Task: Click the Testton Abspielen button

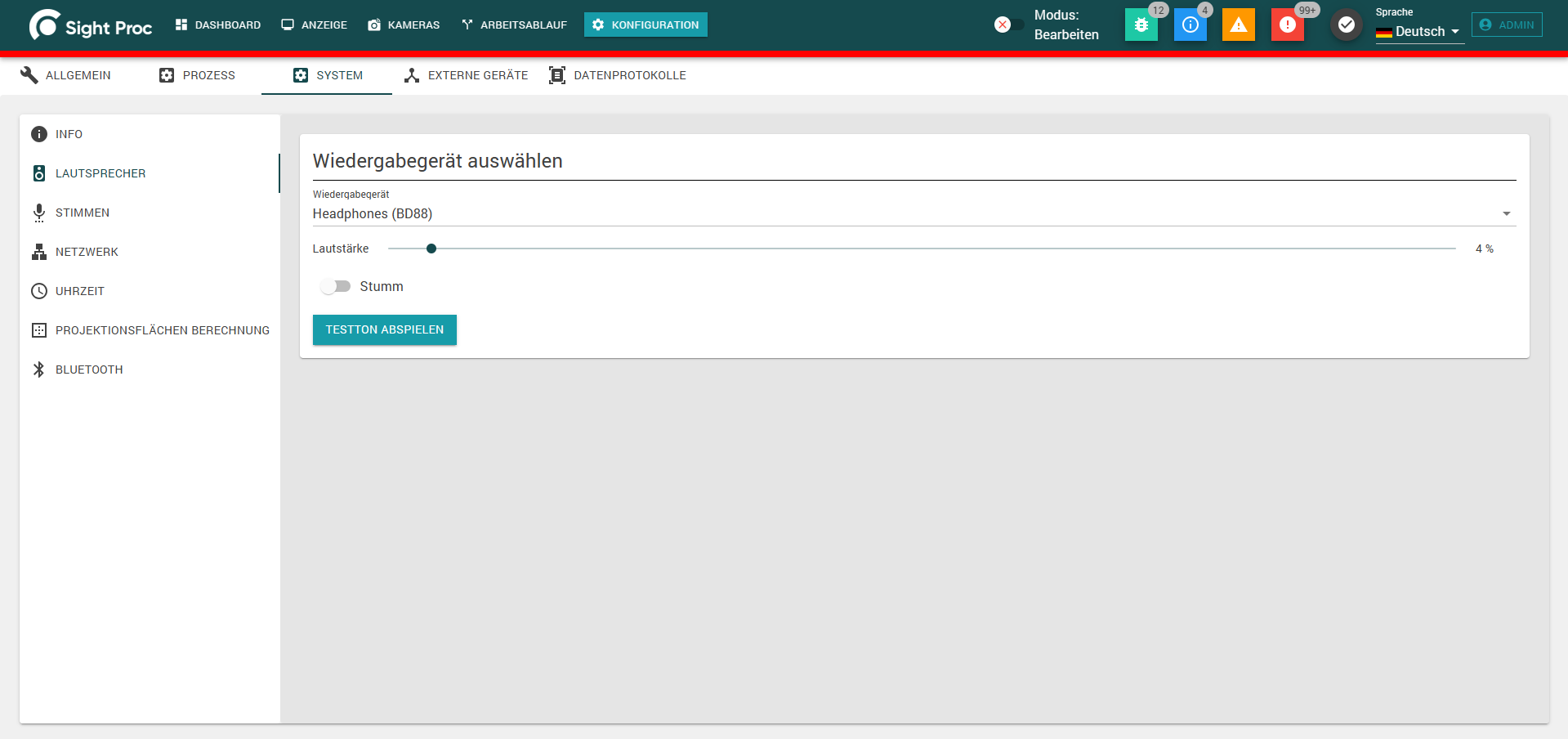Action: coord(385,329)
